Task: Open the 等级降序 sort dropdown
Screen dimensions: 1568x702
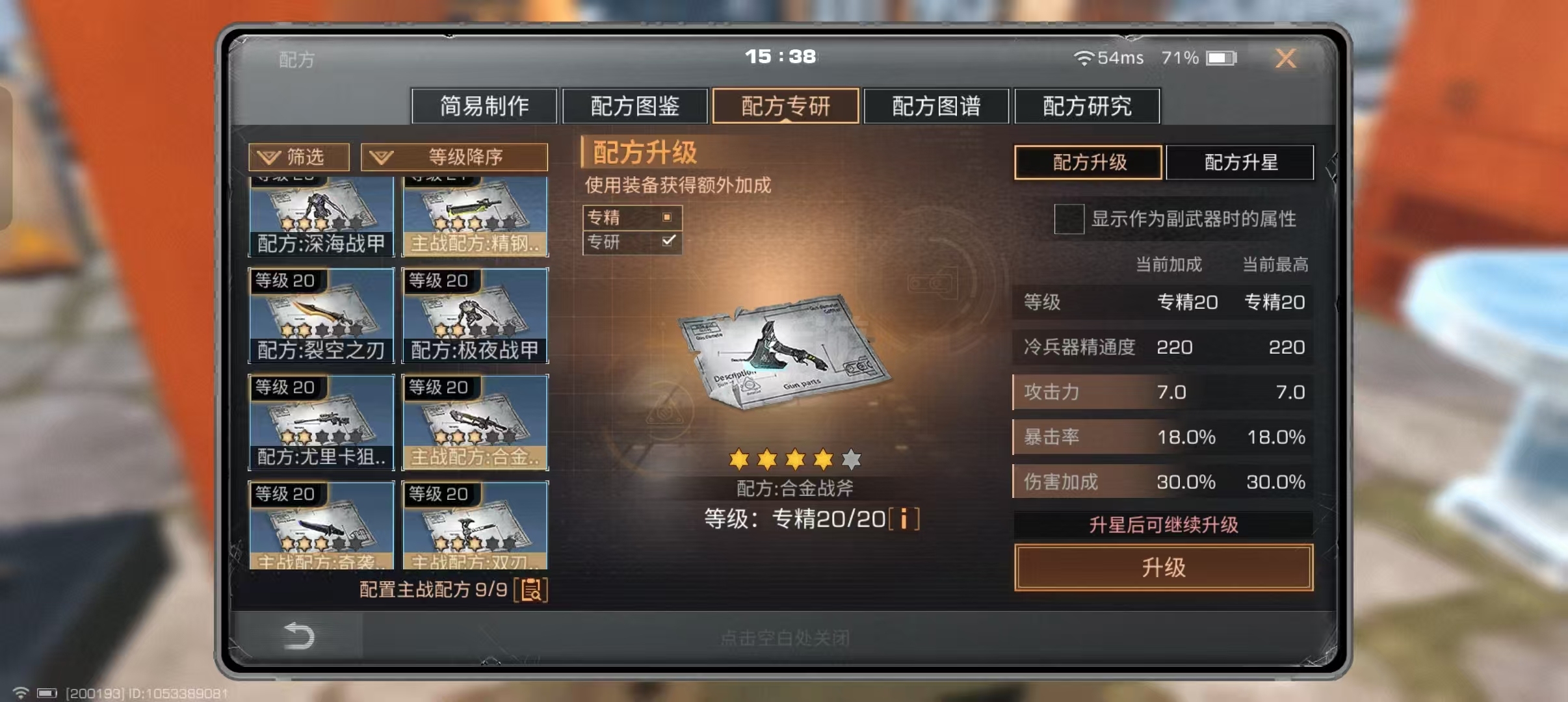Action: (x=454, y=157)
